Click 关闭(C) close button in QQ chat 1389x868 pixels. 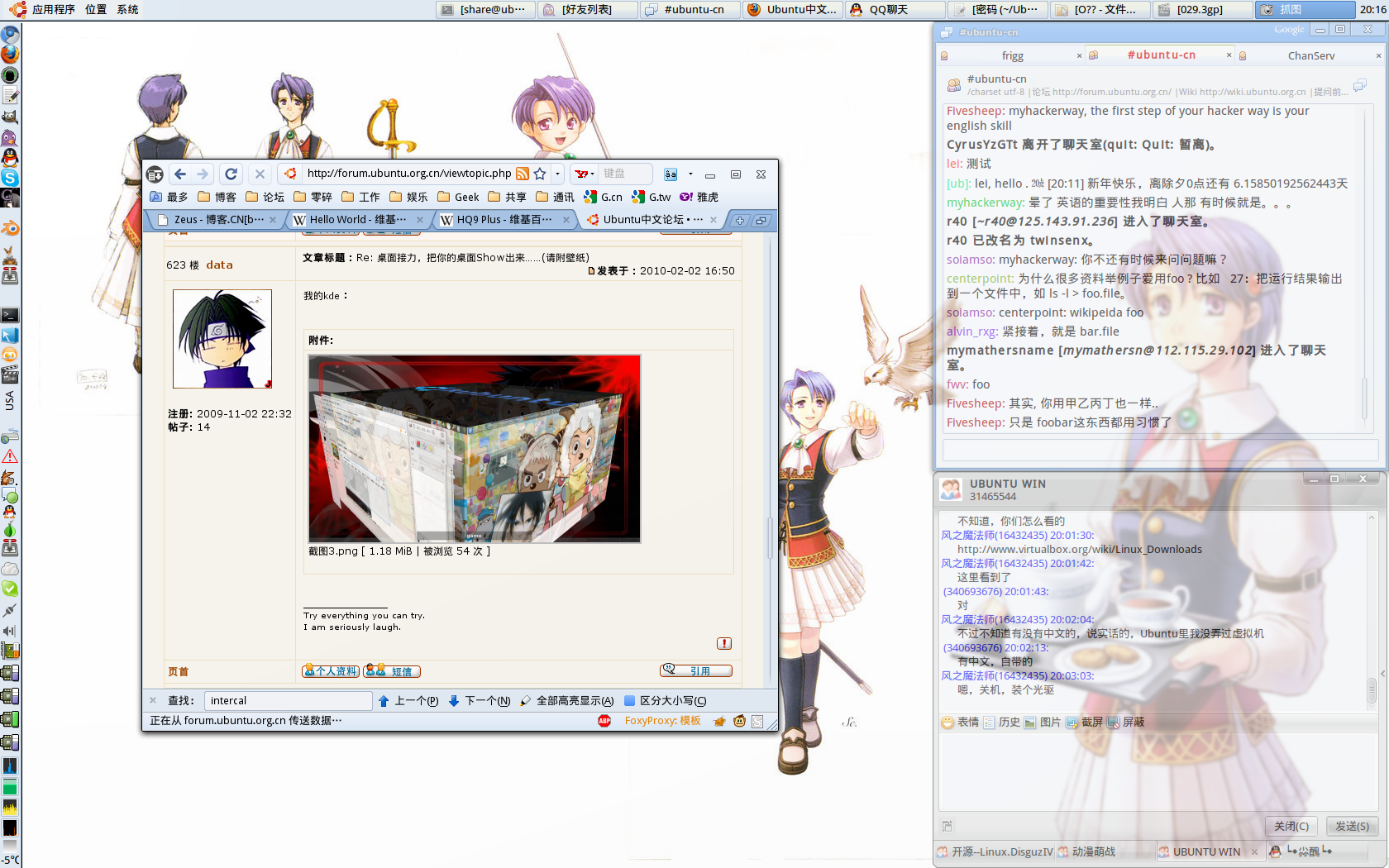(x=1291, y=826)
